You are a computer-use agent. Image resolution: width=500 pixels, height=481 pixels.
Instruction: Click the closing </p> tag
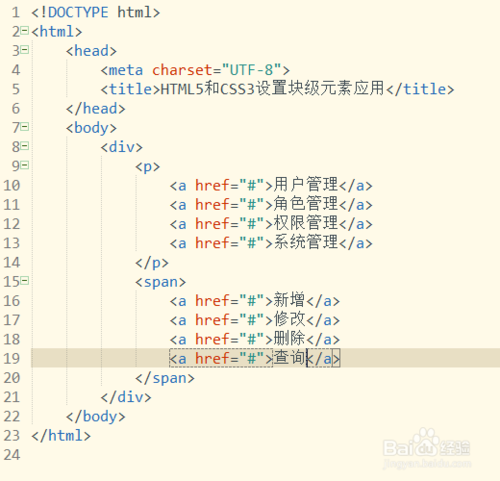click(152, 263)
